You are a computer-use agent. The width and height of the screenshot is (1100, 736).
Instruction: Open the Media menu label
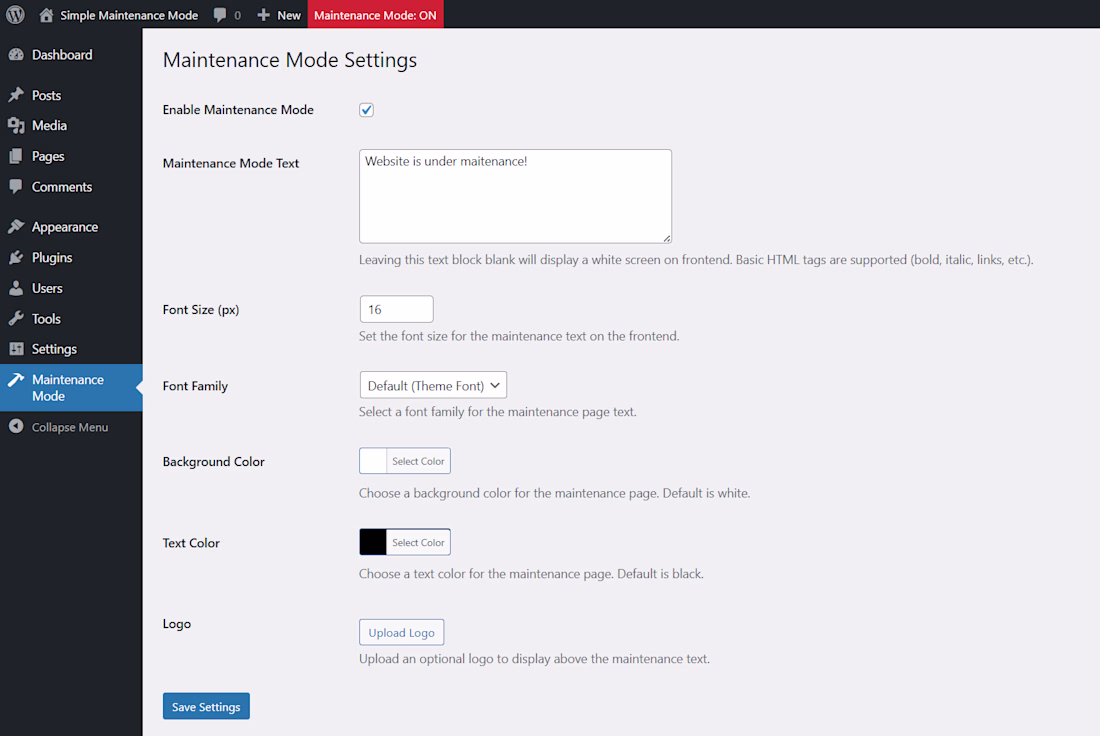point(49,126)
